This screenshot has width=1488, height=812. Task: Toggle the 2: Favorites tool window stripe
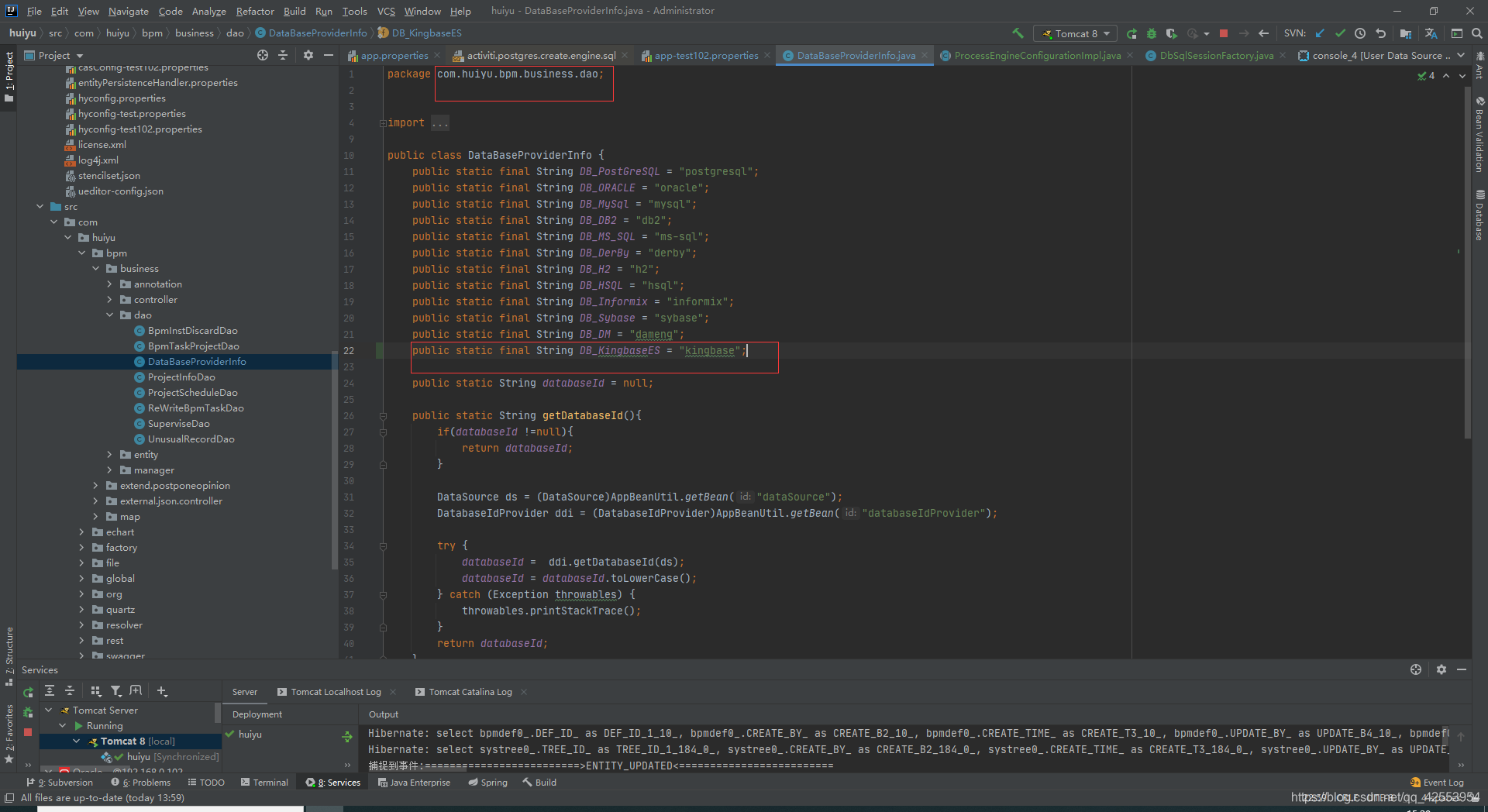9,734
